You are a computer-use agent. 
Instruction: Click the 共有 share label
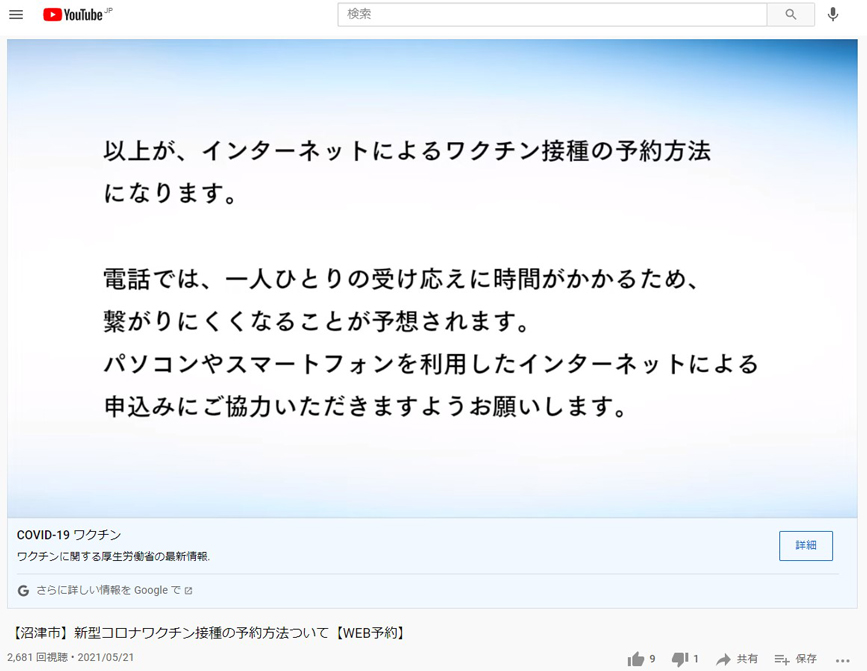(x=747, y=659)
